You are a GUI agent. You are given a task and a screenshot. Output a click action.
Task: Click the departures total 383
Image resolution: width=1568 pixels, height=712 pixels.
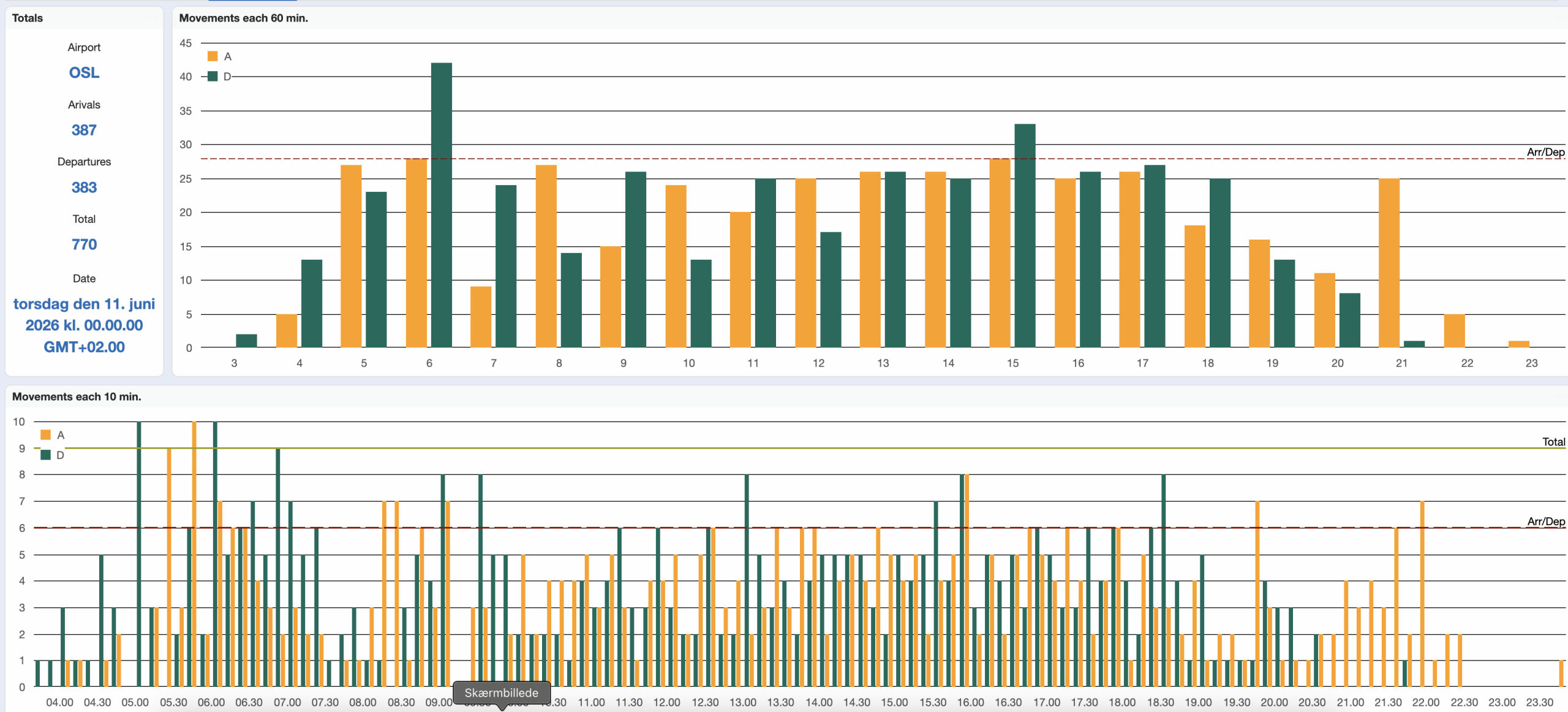[x=84, y=187]
